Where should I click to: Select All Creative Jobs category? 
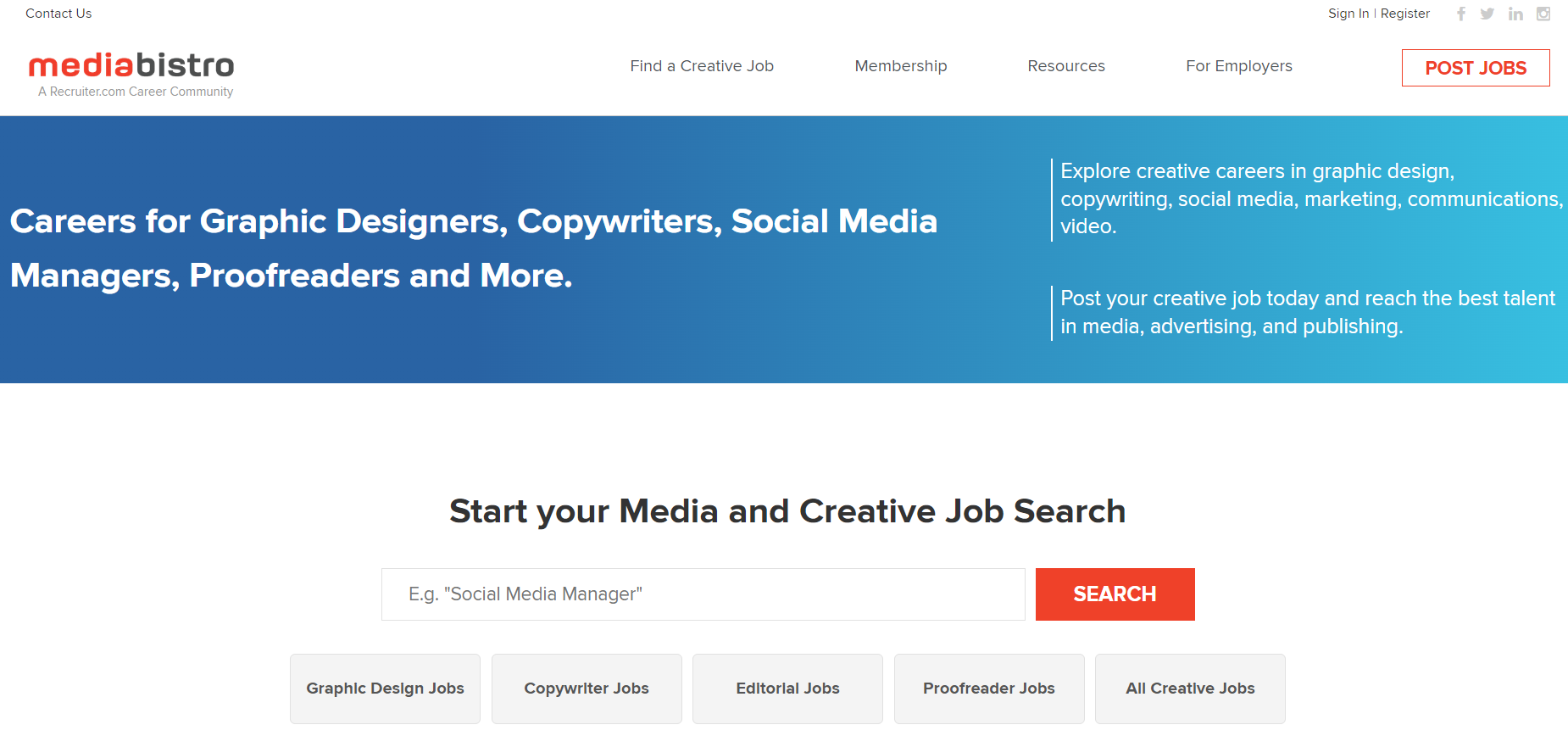pos(1190,689)
